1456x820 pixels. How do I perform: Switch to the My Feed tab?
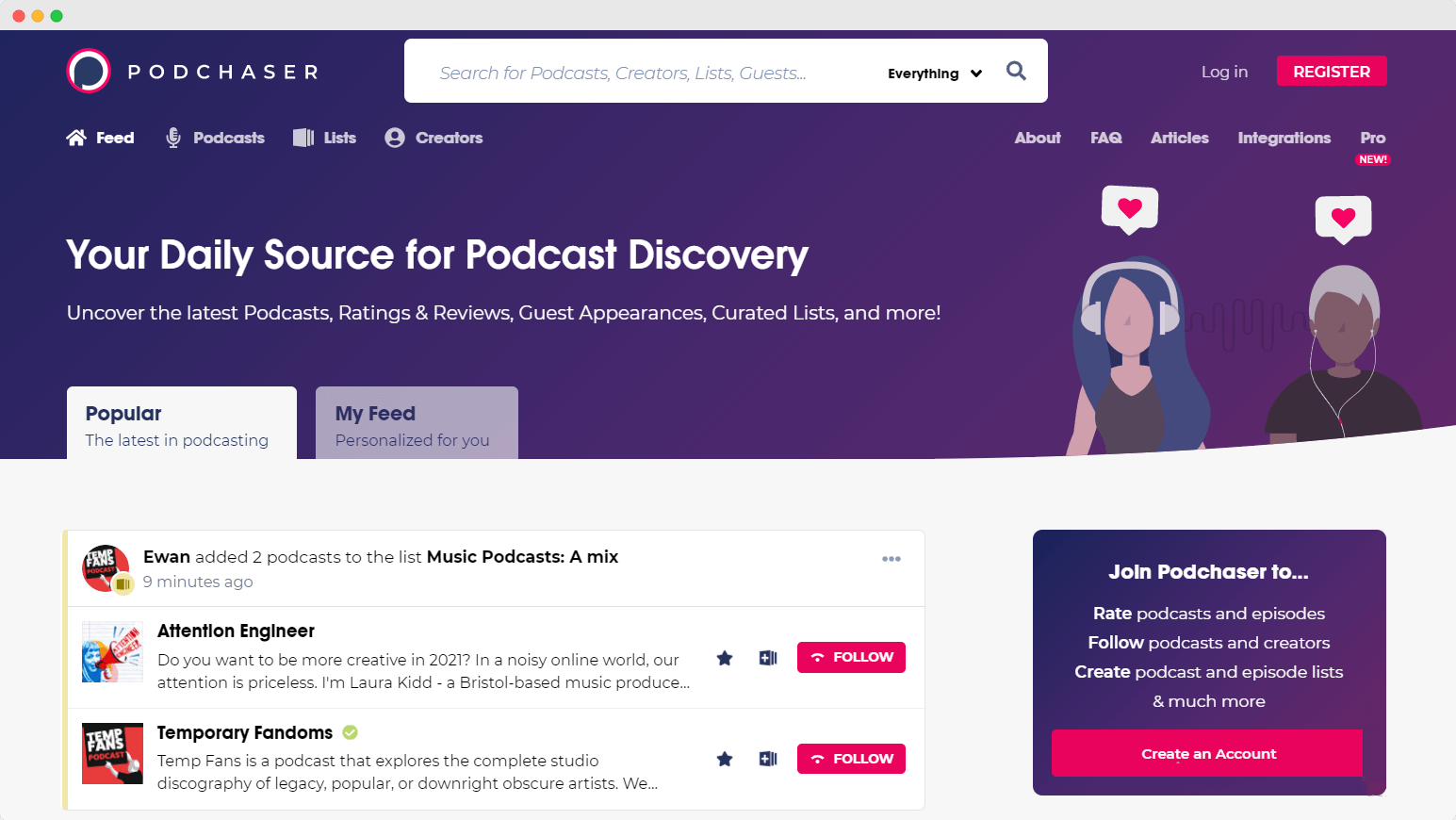pyautogui.click(x=417, y=423)
